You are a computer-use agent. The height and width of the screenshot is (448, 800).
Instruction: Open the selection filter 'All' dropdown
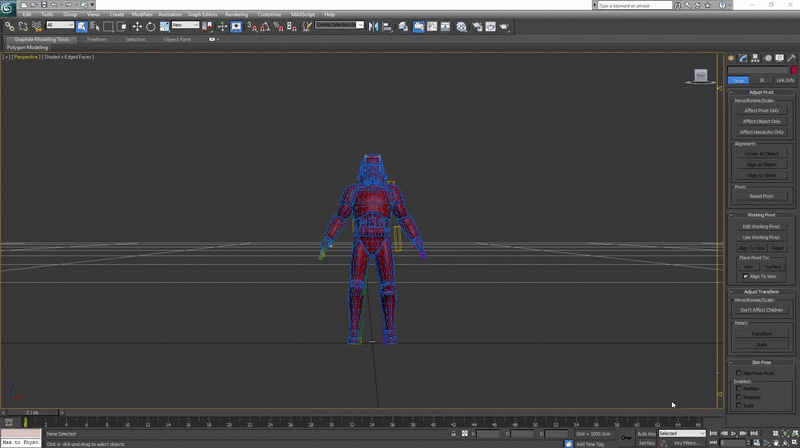(x=60, y=25)
